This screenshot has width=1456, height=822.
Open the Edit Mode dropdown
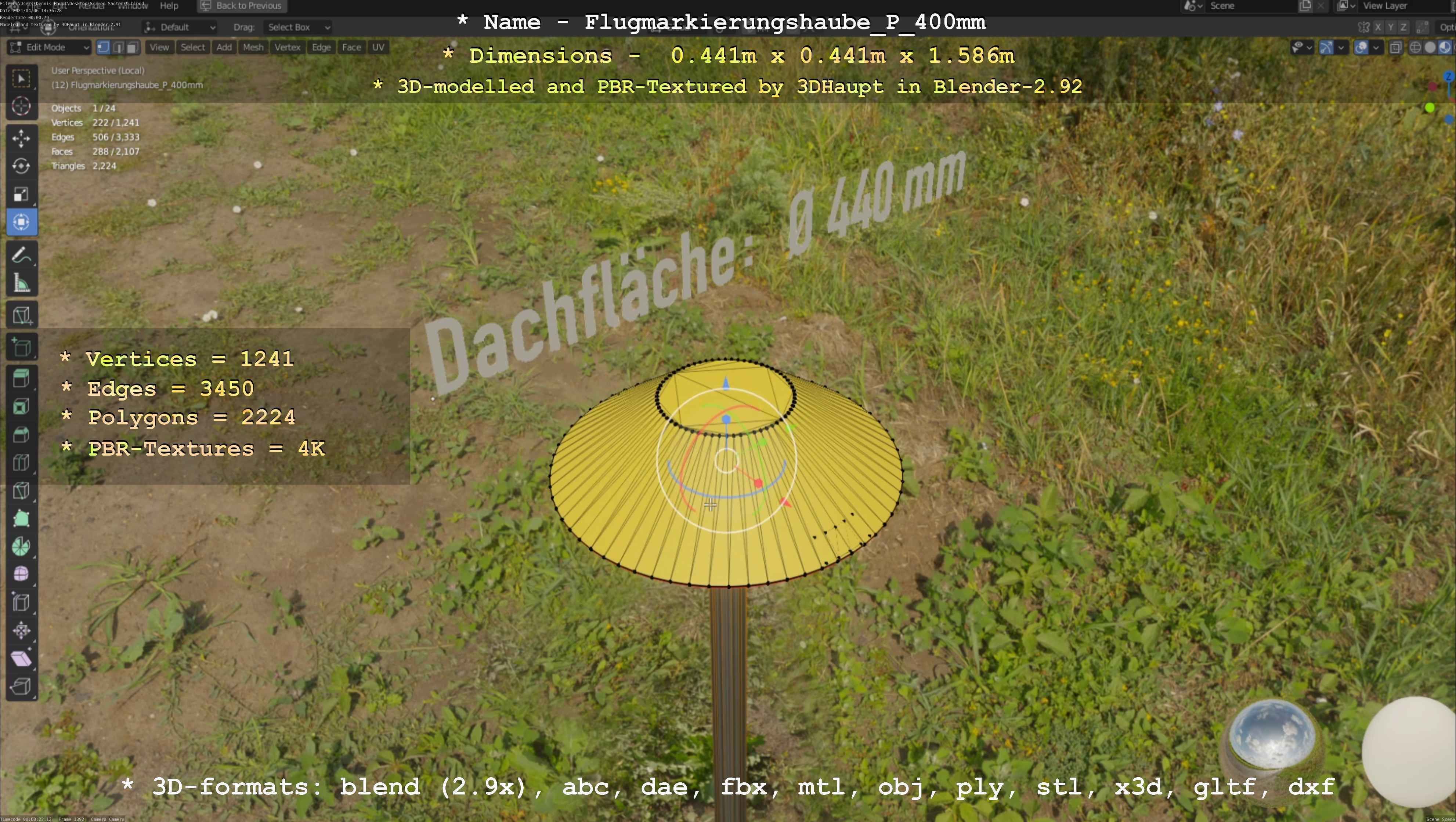pyautogui.click(x=49, y=47)
